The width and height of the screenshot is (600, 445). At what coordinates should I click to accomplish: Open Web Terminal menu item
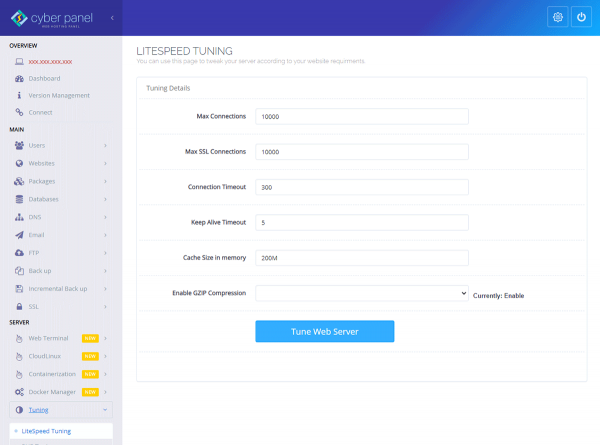tap(48, 338)
